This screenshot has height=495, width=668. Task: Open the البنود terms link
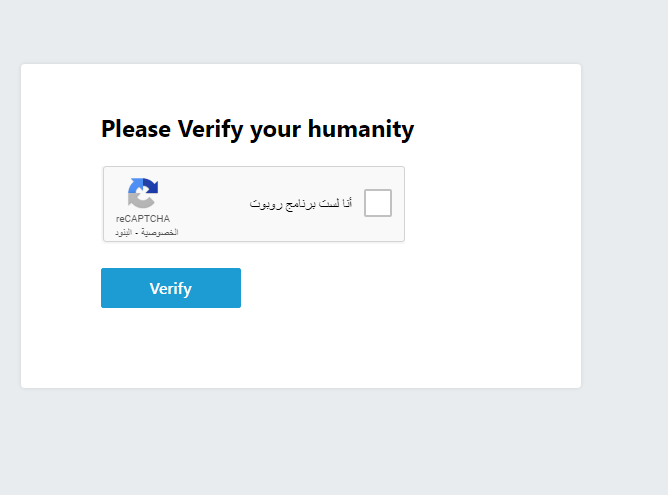coord(124,233)
